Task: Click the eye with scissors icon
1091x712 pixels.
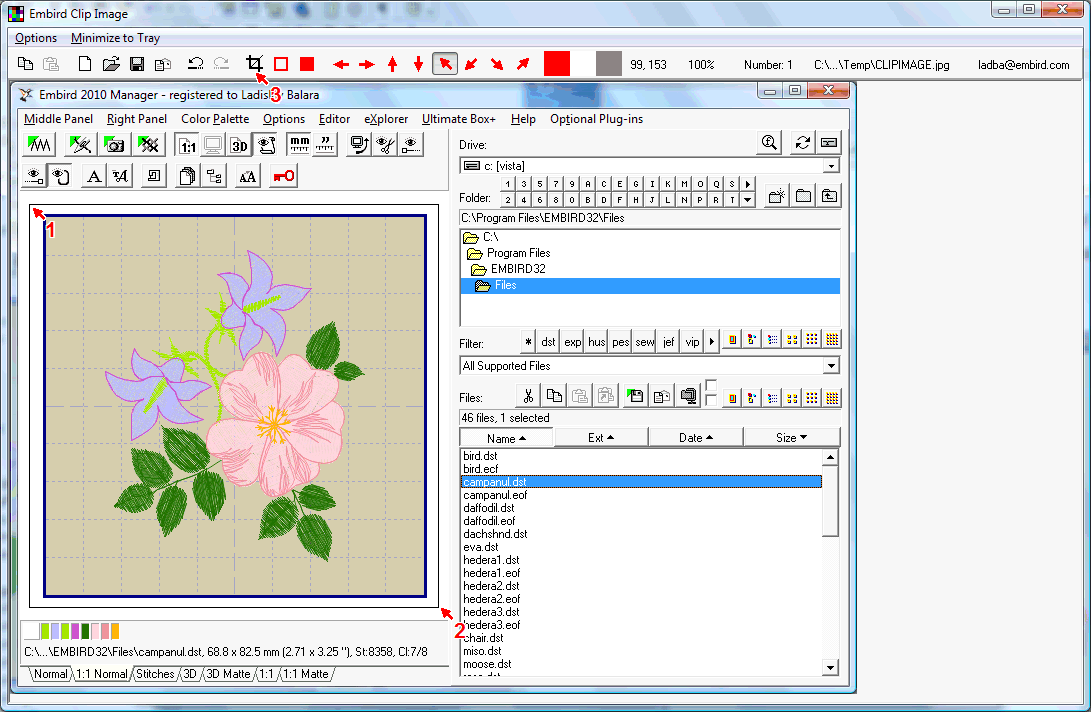Action: 385,145
